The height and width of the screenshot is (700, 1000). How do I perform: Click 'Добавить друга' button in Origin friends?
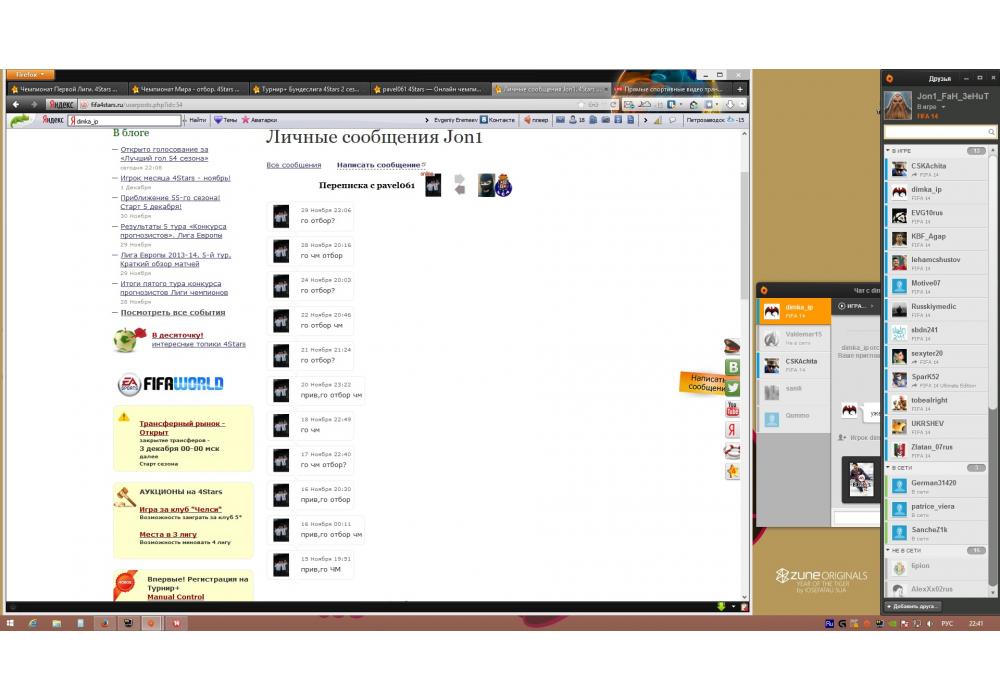coord(912,606)
